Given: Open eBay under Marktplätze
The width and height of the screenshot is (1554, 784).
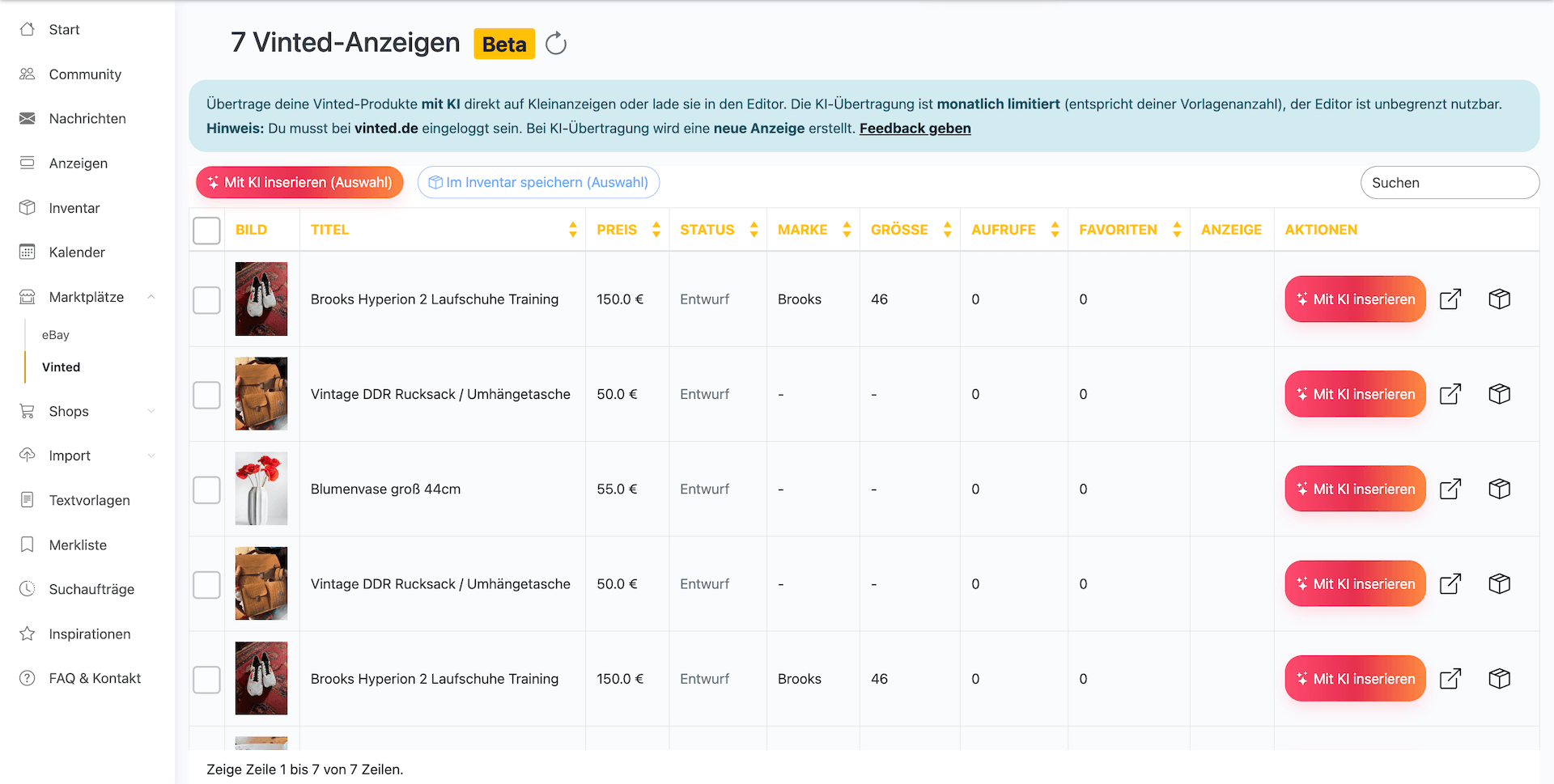Looking at the screenshot, I should coord(56,335).
